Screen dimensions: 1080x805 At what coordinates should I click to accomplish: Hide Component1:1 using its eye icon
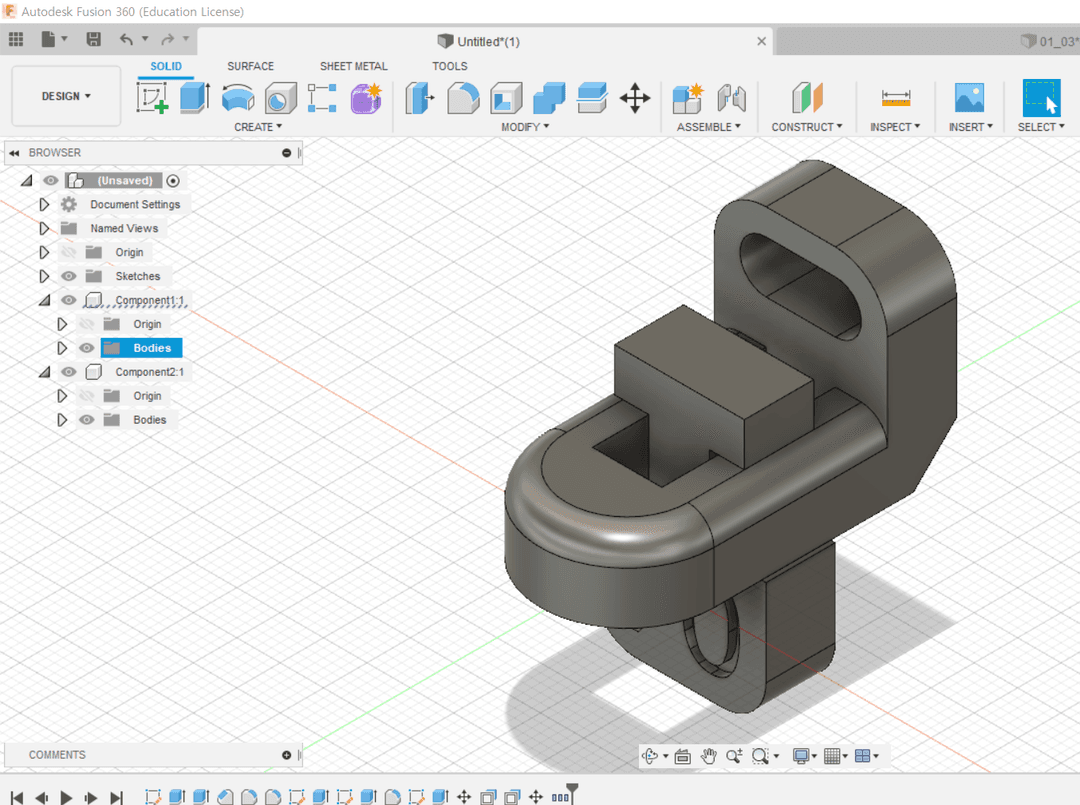(68, 300)
